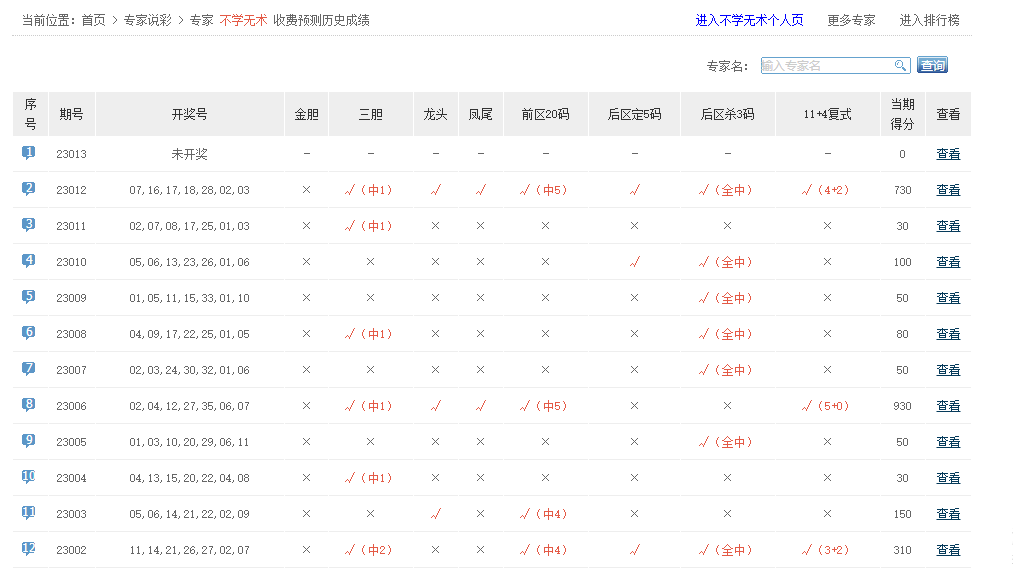Click the number 8 row badge icon

click(29, 405)
